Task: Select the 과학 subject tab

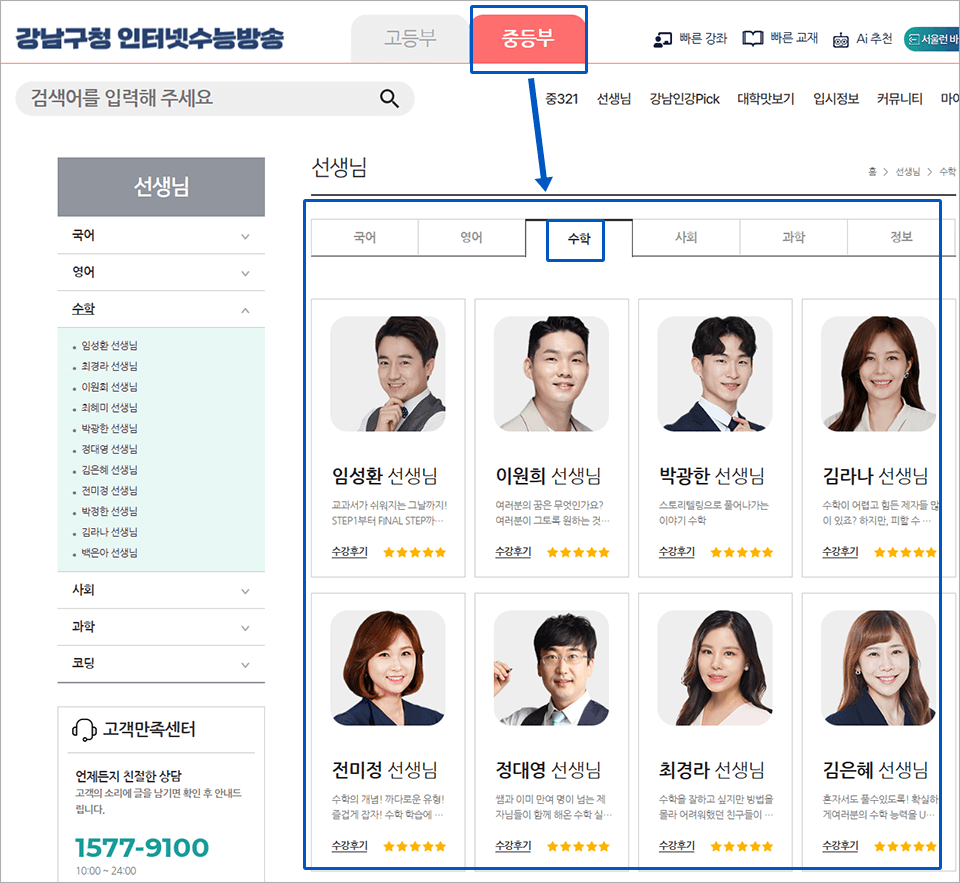Action: (793, 237)
